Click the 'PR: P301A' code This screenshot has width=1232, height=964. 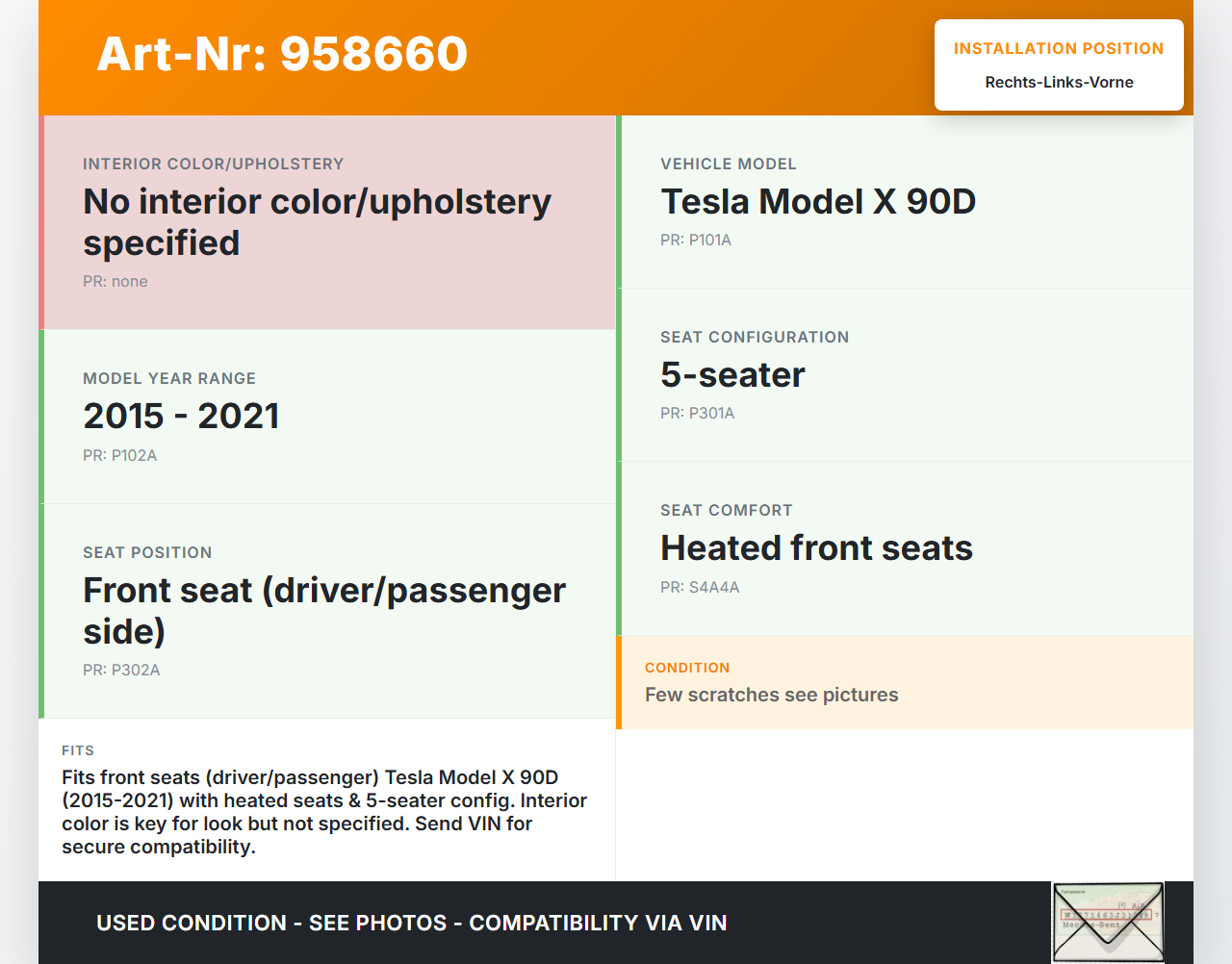697,413
